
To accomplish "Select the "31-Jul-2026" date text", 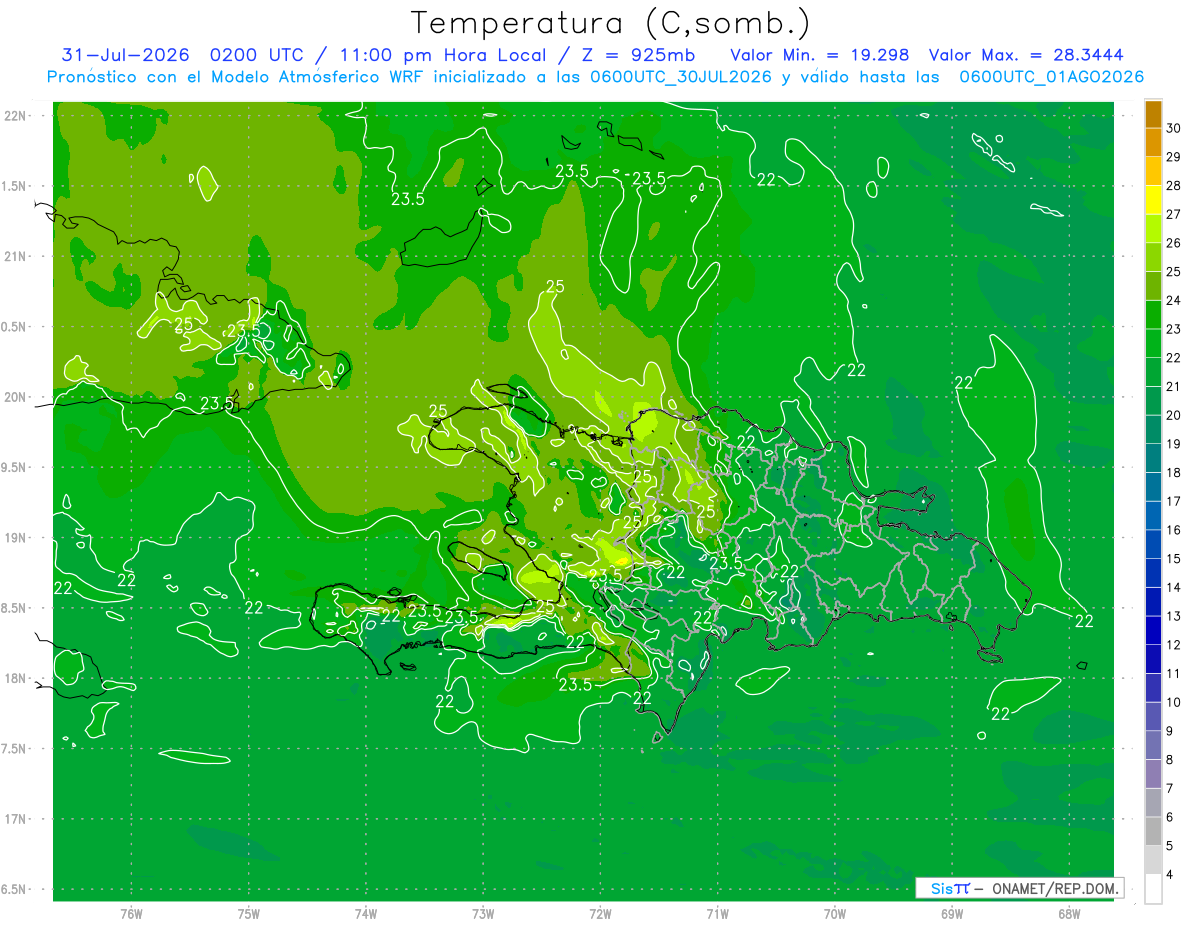I will click(x=127, y=55).
